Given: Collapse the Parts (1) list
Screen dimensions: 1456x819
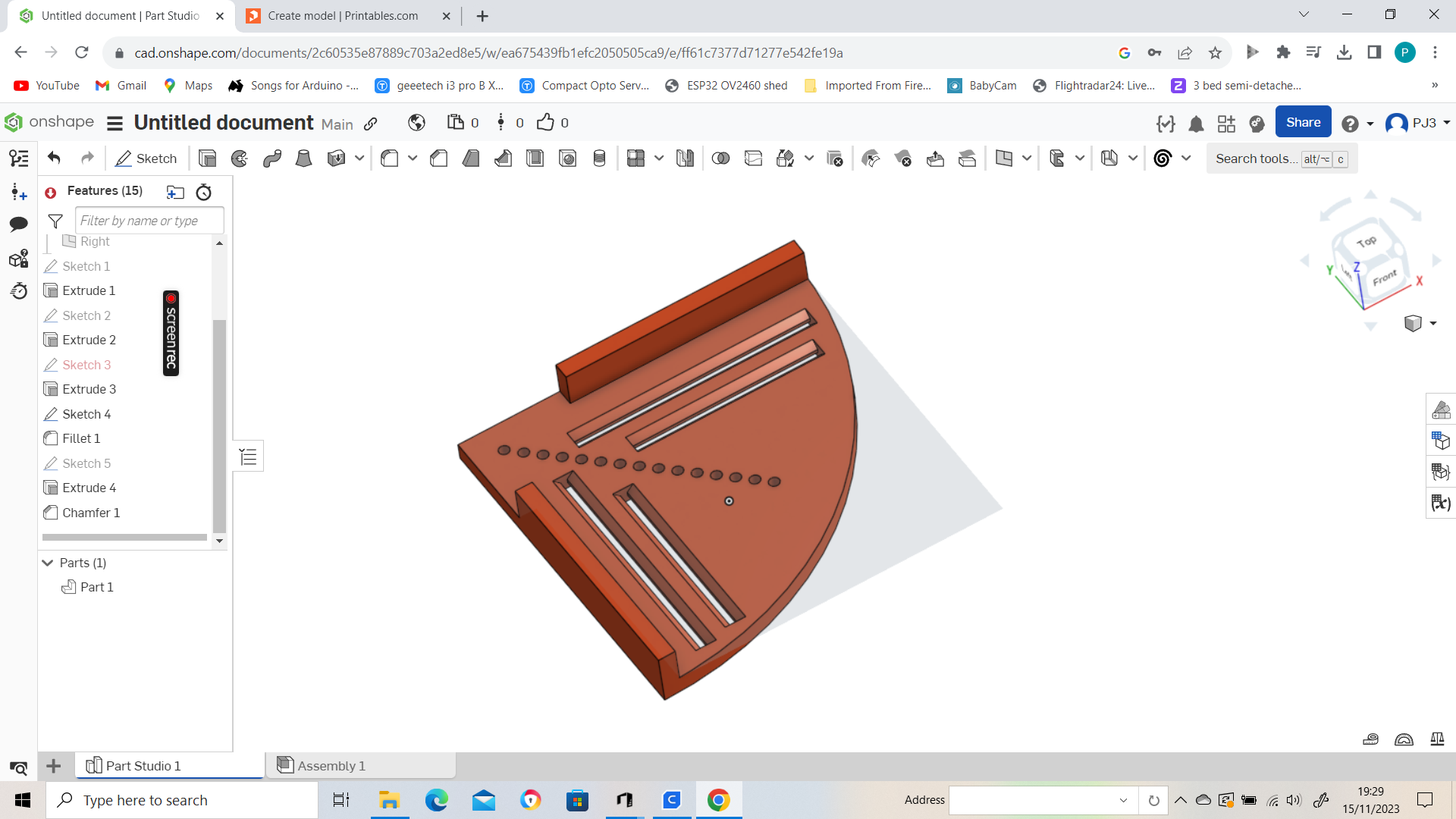Looking at the screenshot, I should coord(48,563).
